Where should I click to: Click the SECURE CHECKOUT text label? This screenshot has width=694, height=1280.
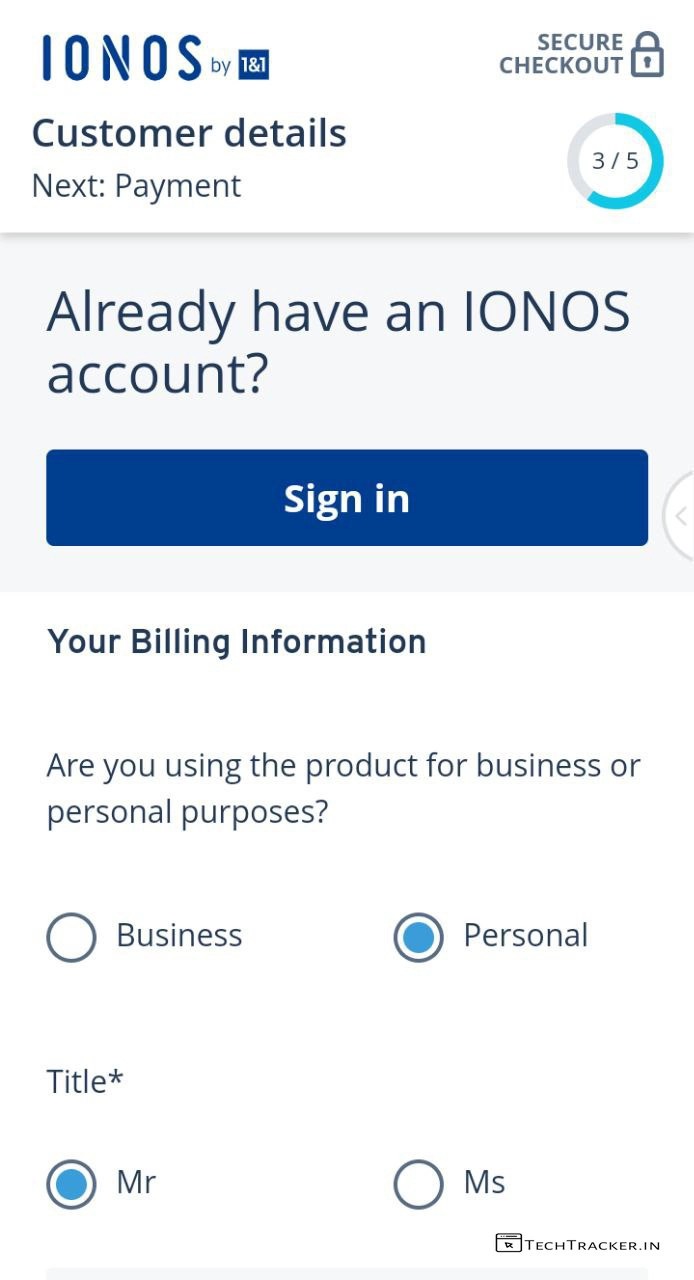coord(561,54)
